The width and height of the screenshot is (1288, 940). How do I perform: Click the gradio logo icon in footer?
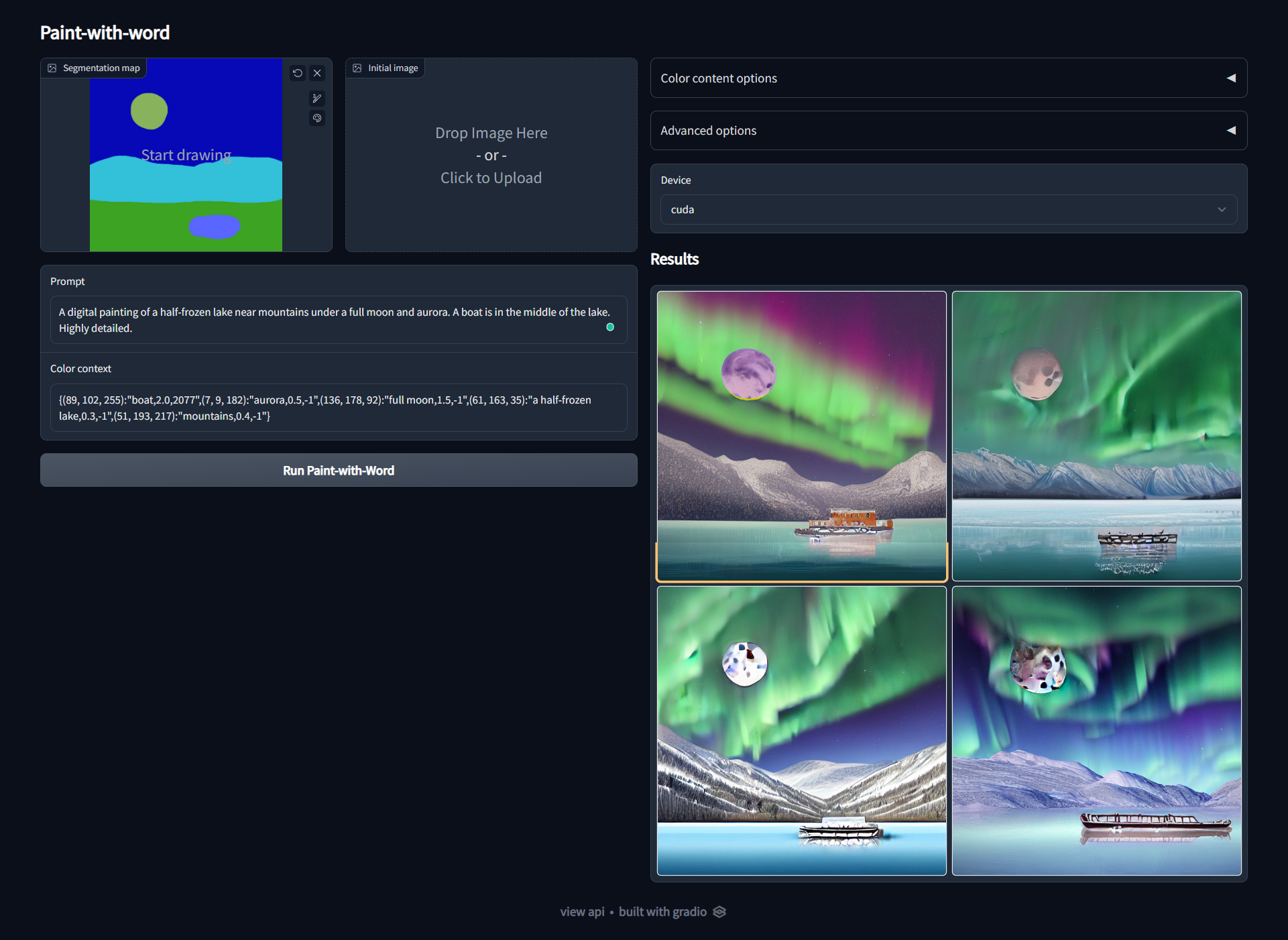coord(719,912)
